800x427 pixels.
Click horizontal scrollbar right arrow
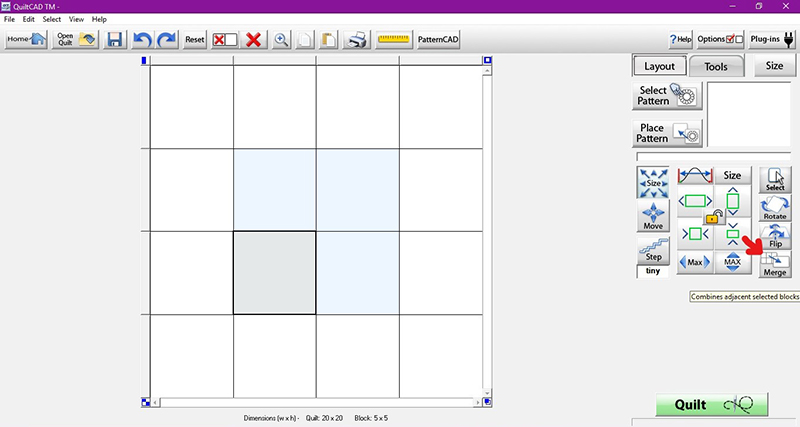tap(478, 402)
